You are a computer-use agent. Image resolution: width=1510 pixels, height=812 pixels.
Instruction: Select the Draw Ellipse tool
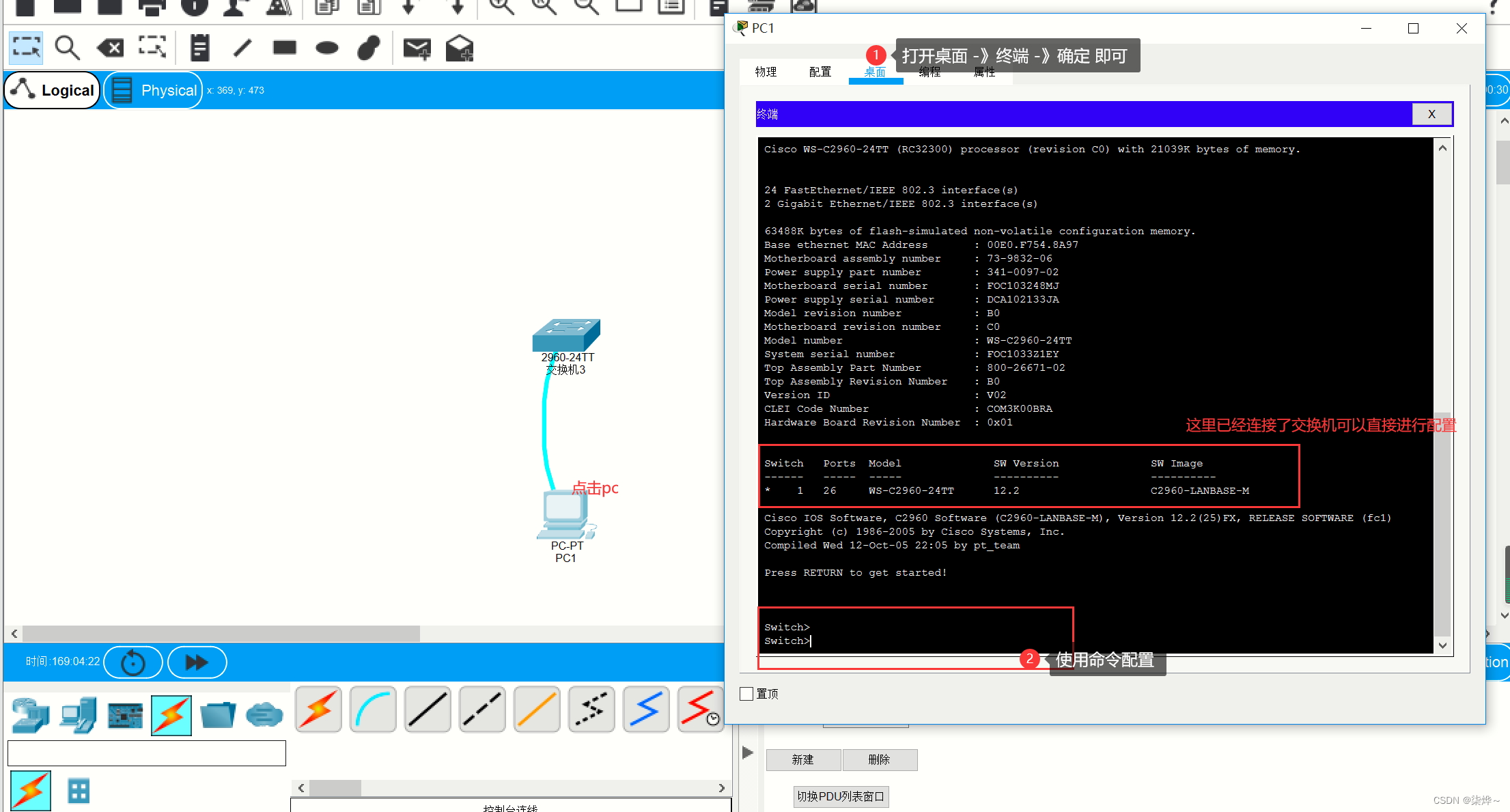[327, 48]
